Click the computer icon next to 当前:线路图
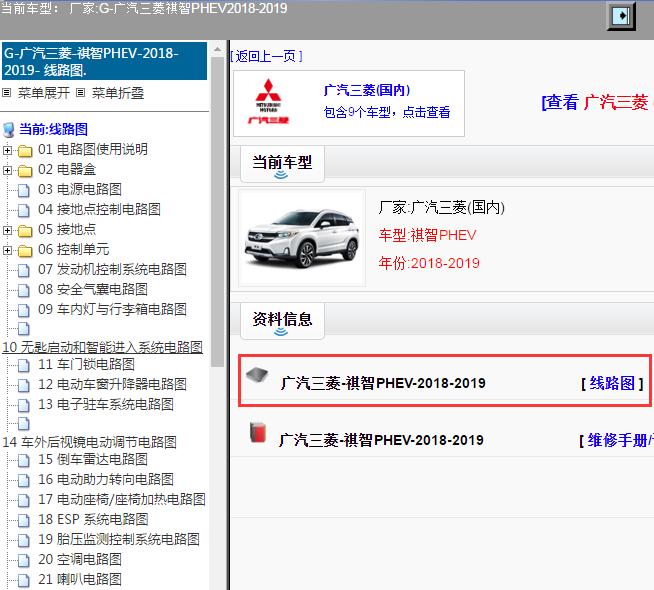654x590 pixels. click(9, 130)
